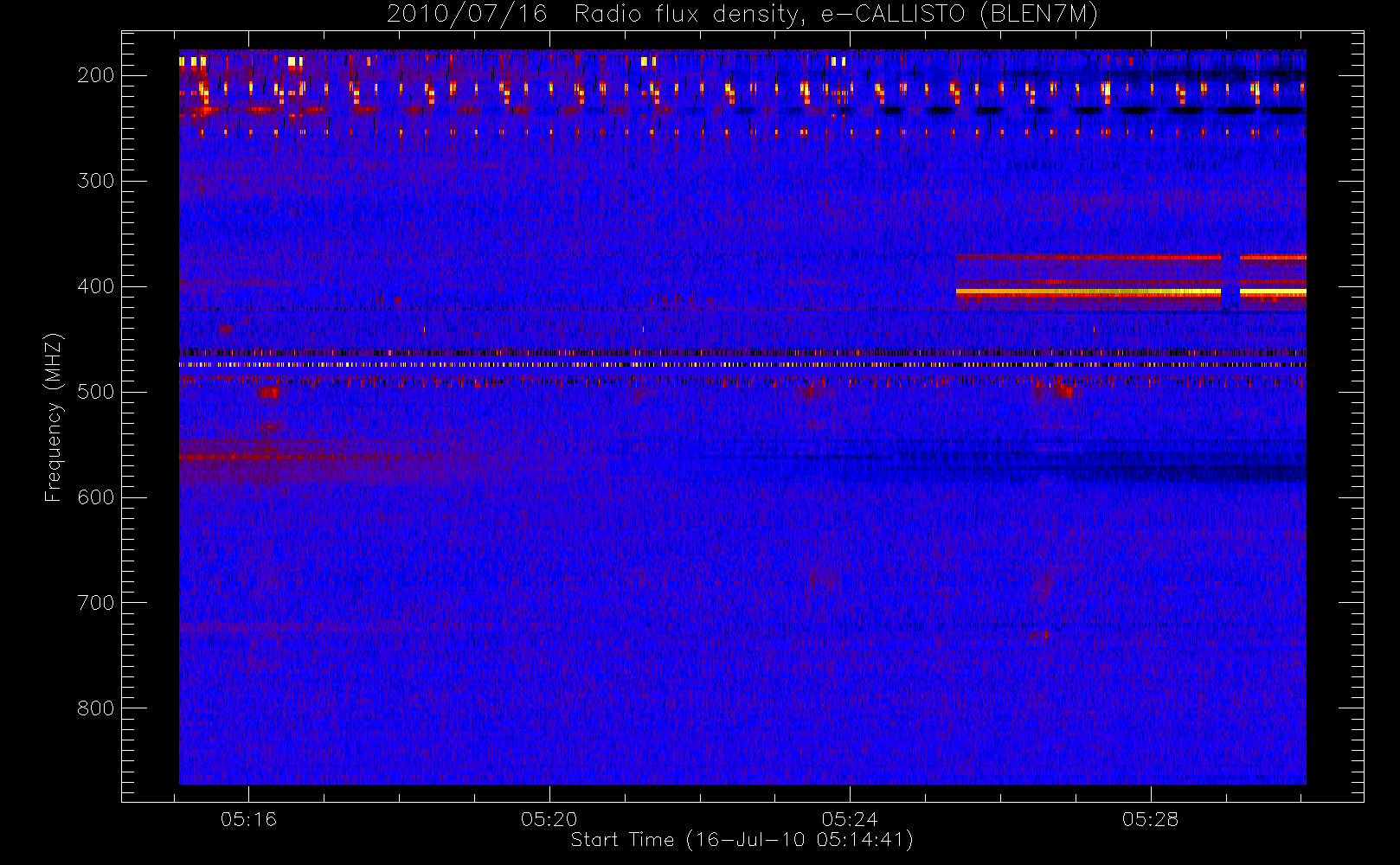Click the 05:16 time tick label
This screenshot has width=1400, height=865.
coord(248,819)
